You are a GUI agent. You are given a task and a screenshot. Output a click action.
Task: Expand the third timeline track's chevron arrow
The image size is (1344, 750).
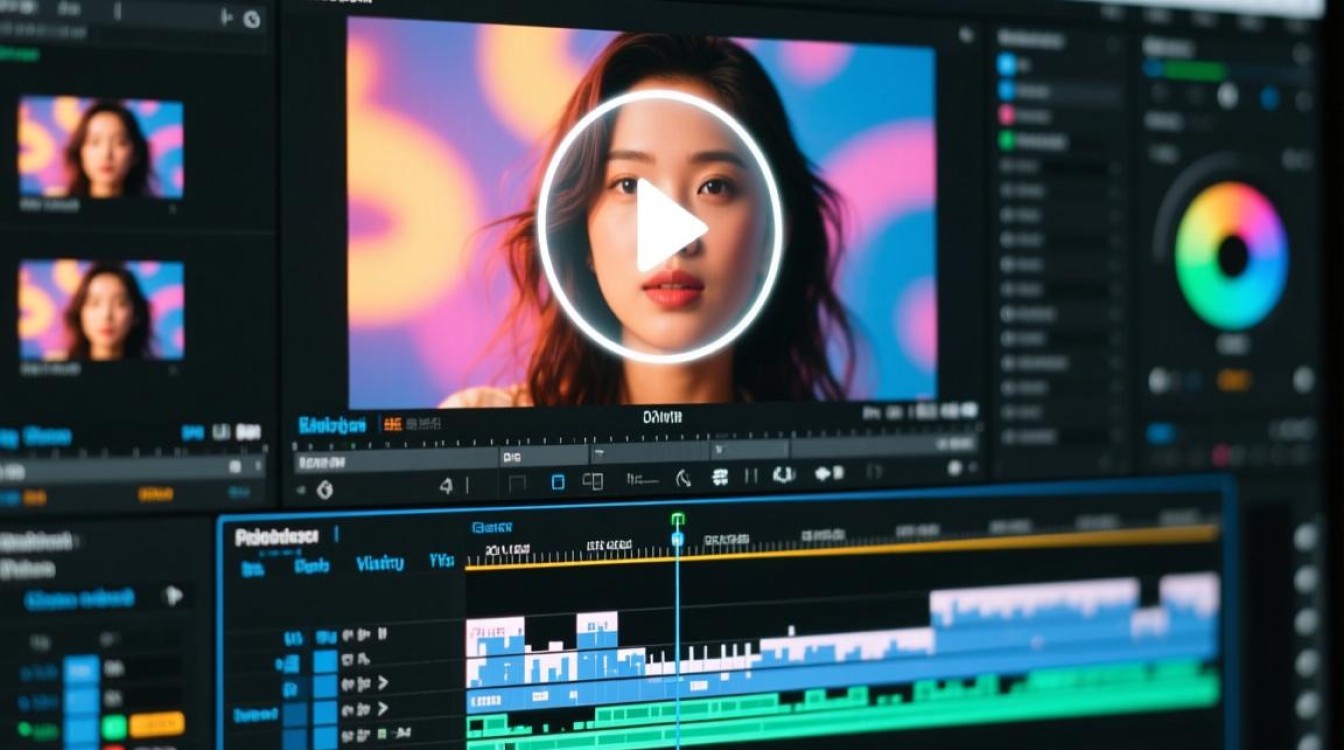382,684
